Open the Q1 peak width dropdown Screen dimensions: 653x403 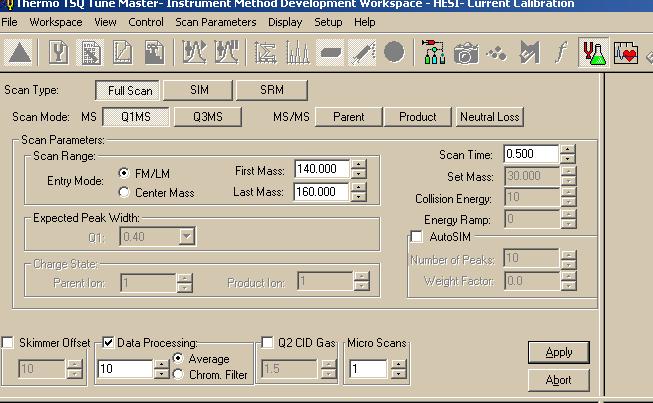coord(187,236)
